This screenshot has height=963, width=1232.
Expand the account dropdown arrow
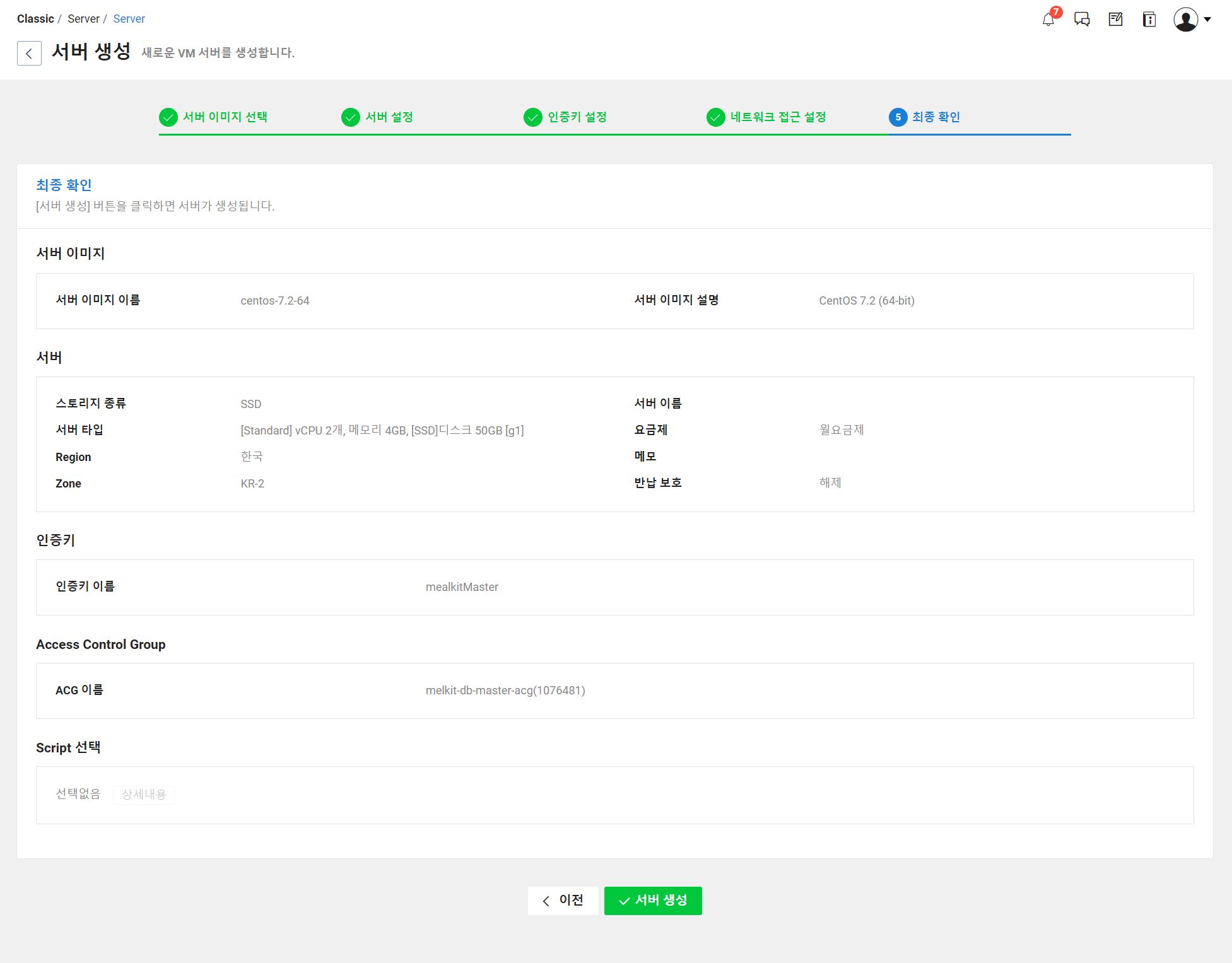1207,20
